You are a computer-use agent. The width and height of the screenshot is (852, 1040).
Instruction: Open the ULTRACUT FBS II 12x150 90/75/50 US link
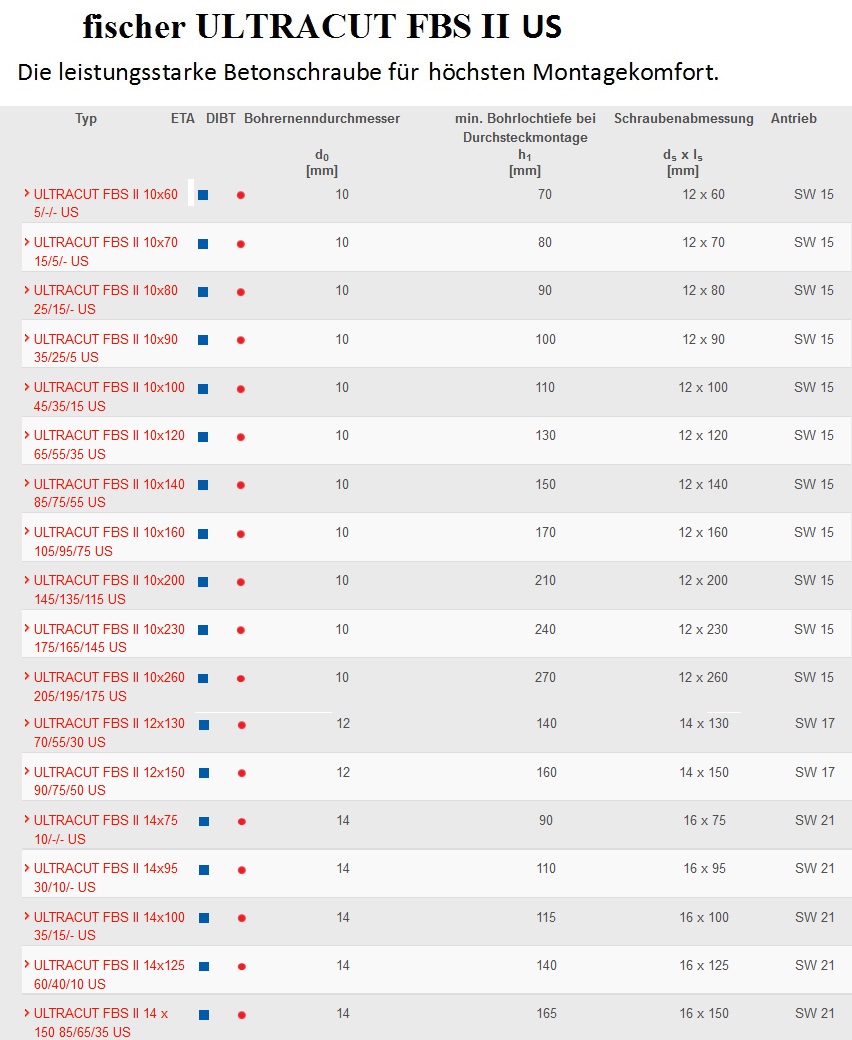(x=109, y=781)
